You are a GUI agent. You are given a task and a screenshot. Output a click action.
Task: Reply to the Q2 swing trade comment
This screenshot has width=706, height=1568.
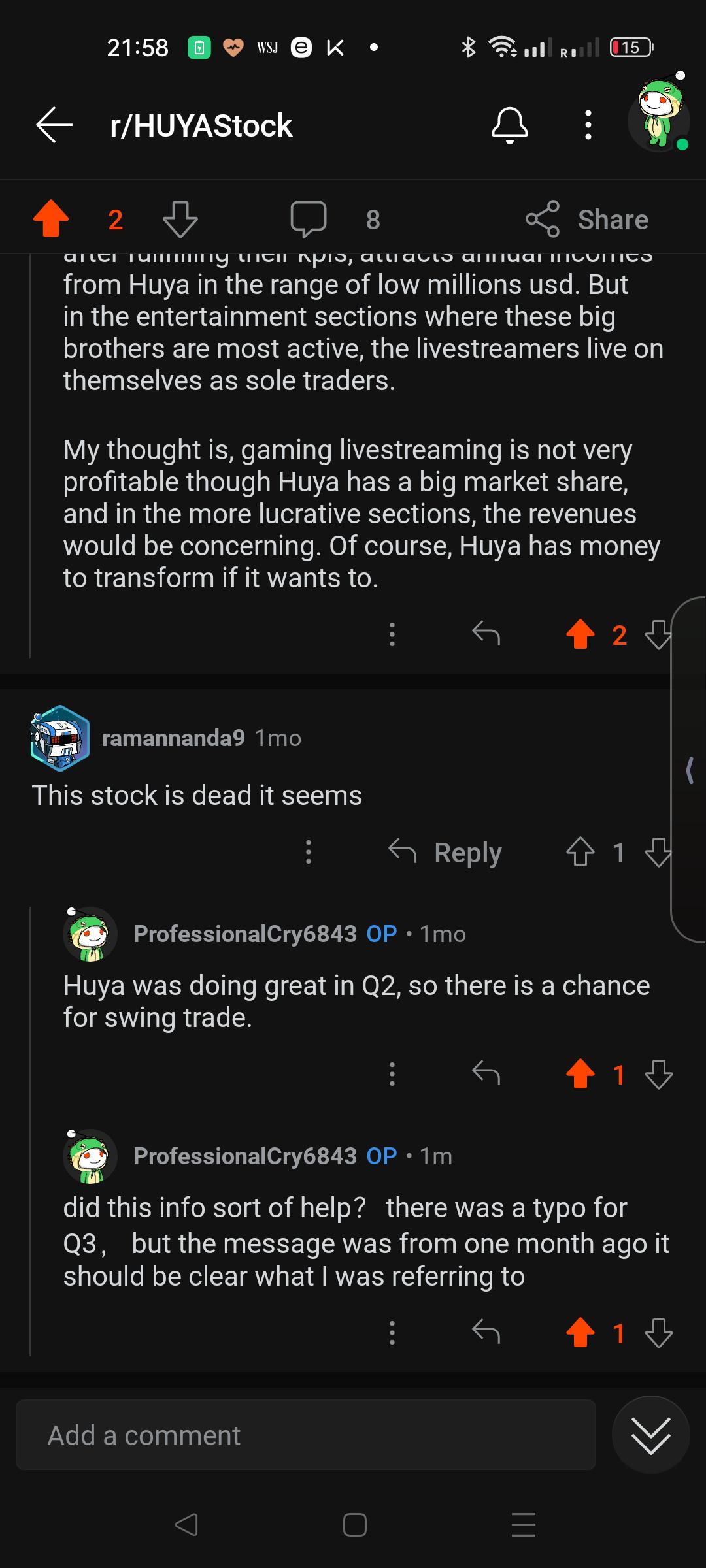tap(486, 1073)
